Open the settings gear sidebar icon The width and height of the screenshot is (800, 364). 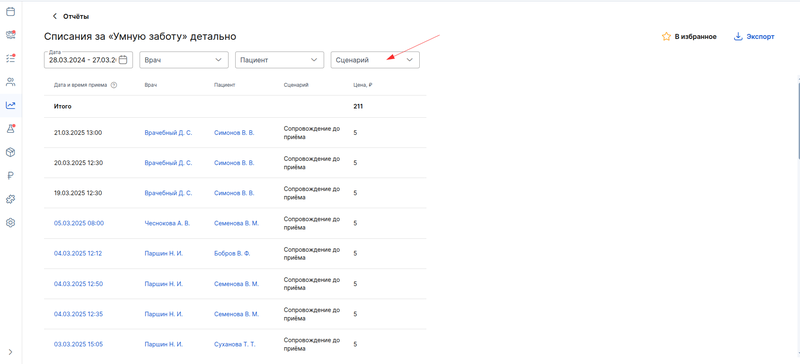(x=10, y=223)
